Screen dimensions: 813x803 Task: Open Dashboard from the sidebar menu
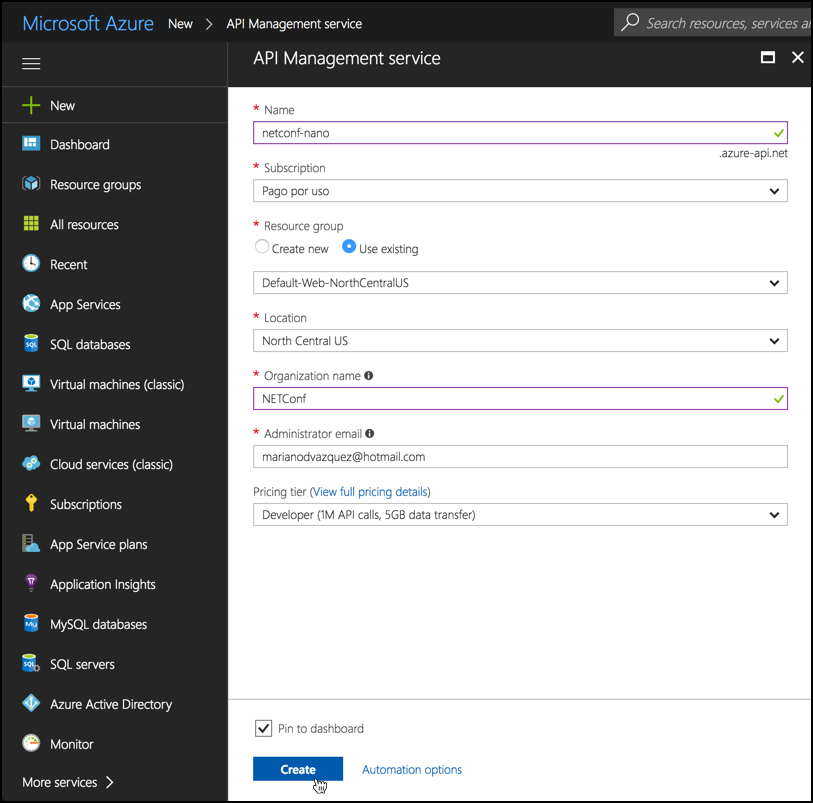click(79, 145)
